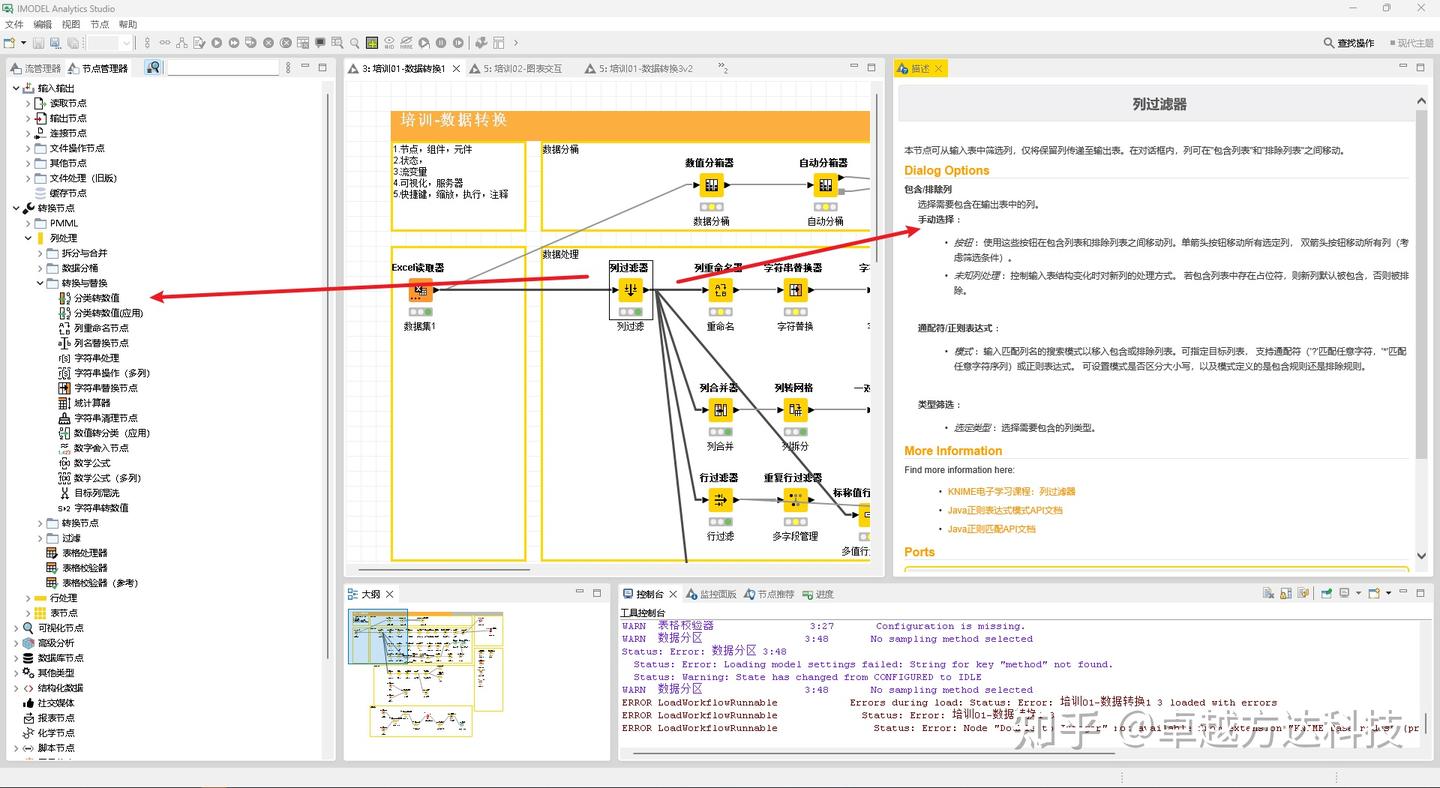Open the Java正则匹配API文档 link
1440x788 pixels.
point(991,529)
